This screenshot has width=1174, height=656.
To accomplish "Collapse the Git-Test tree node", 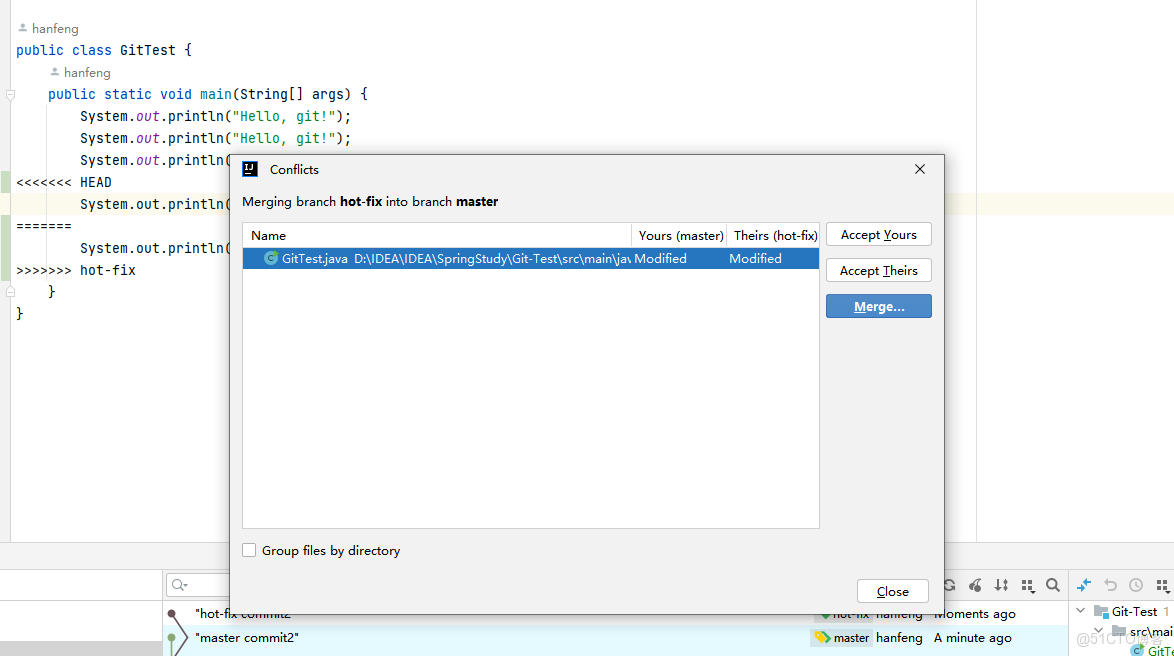I will click(1080, 611).
